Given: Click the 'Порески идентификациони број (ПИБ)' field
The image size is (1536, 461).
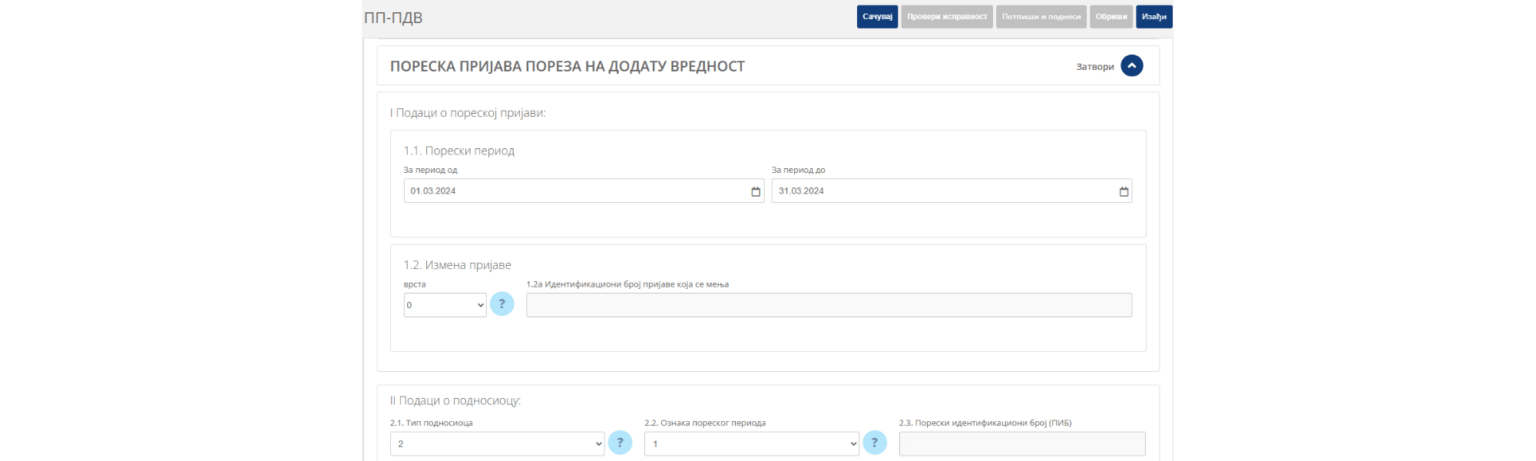Looking at the screenshot, I should (1022, 443).
